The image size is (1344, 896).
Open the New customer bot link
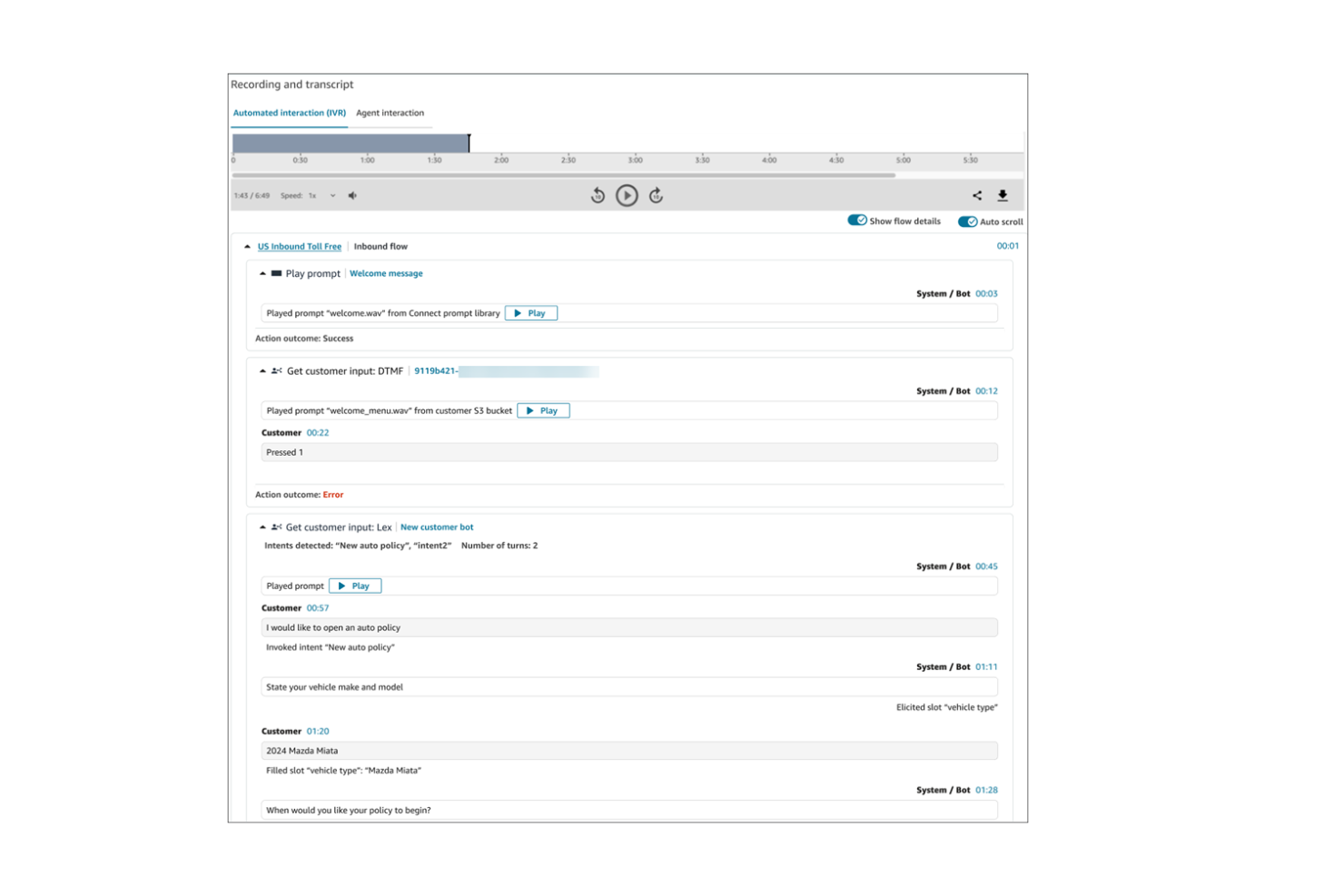tap(437, 527)
